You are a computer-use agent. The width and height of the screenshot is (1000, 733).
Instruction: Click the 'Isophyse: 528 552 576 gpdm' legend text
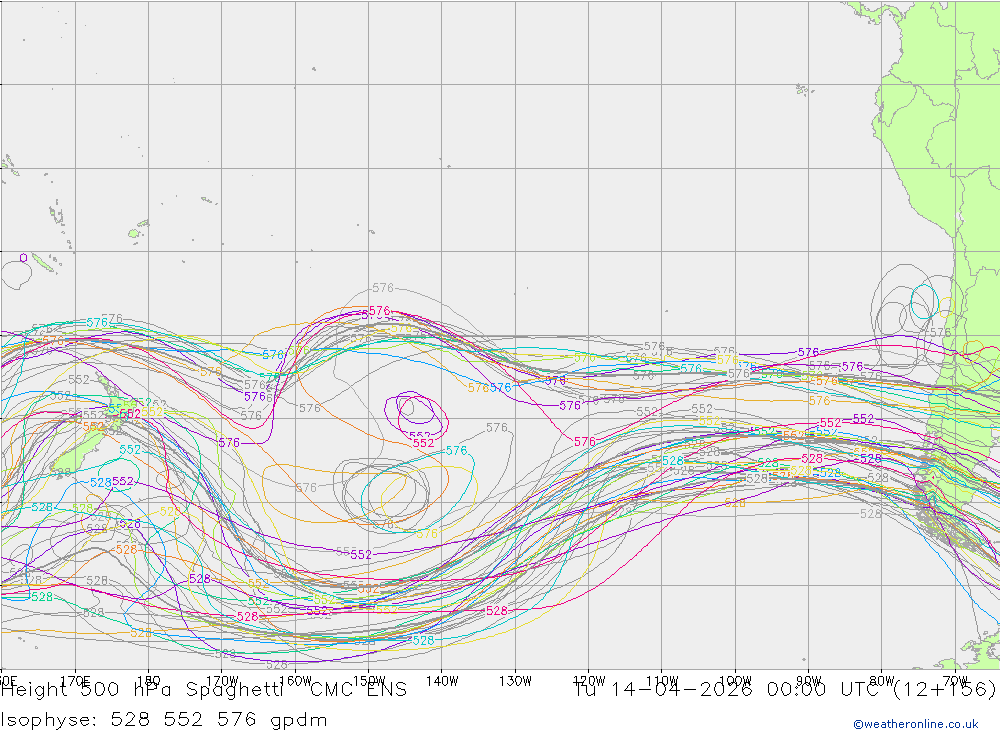[164, 720]
